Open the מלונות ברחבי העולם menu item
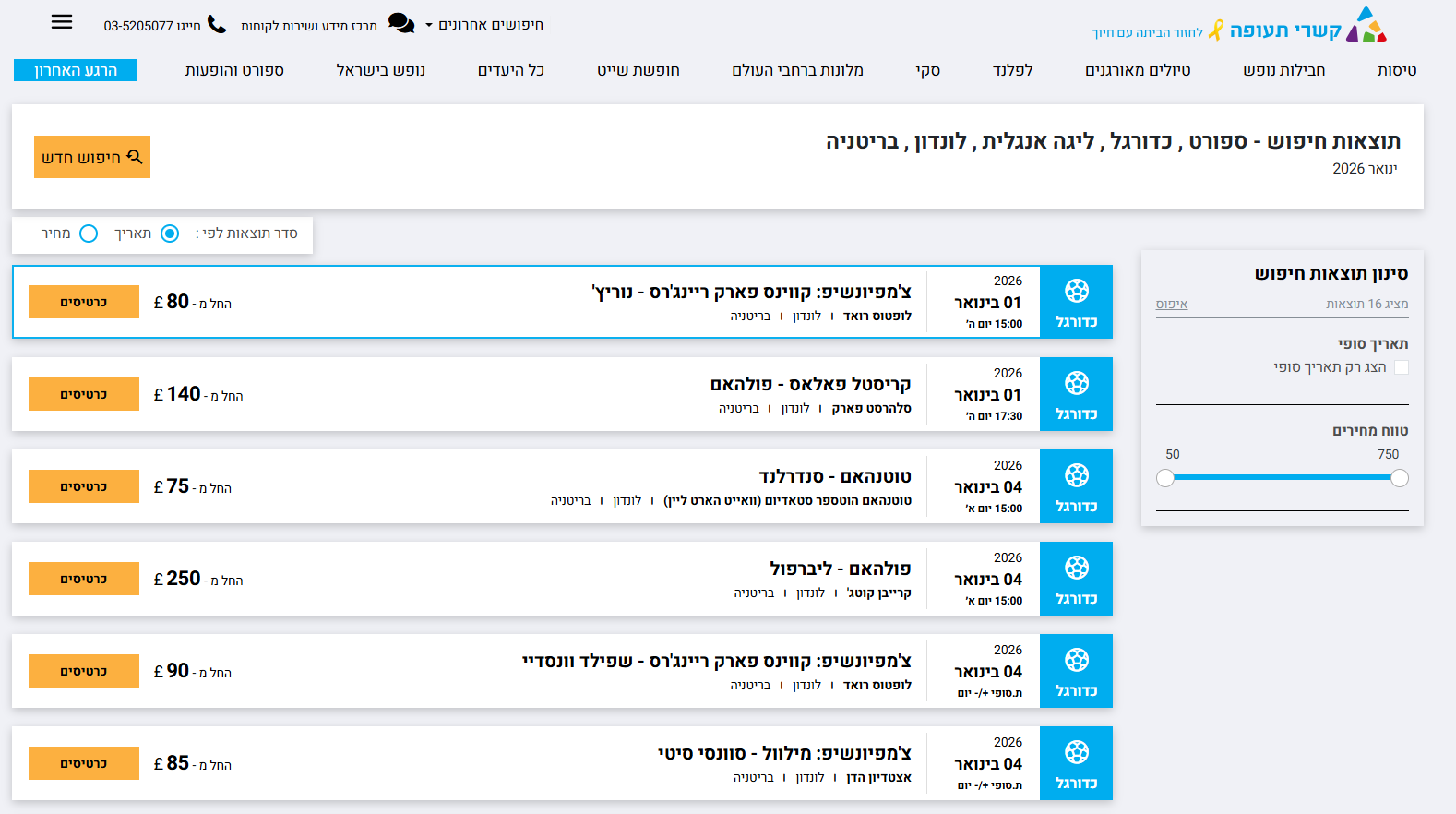 [797, 70]
